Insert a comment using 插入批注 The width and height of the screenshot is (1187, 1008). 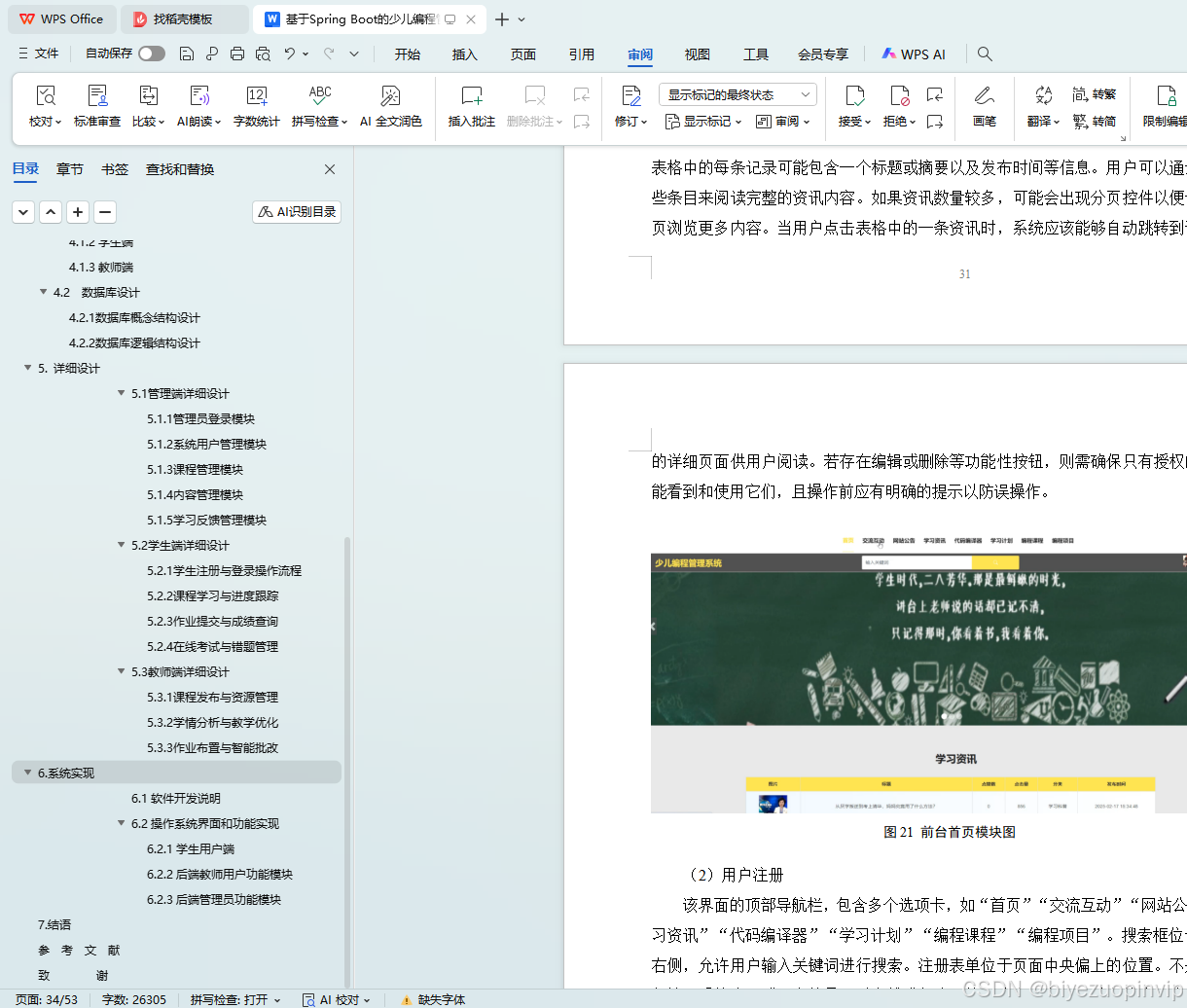pos(471,107)
